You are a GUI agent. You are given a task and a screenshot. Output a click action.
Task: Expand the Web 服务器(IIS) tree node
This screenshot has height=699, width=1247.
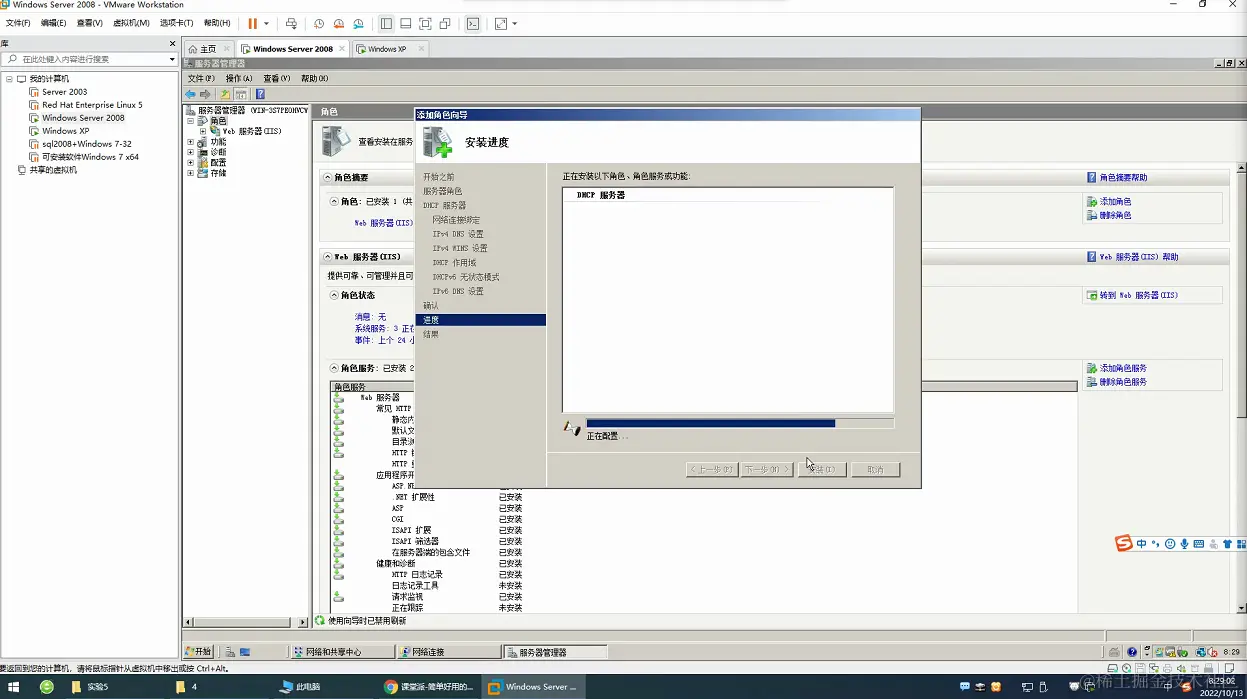click(x=203, y=131)
